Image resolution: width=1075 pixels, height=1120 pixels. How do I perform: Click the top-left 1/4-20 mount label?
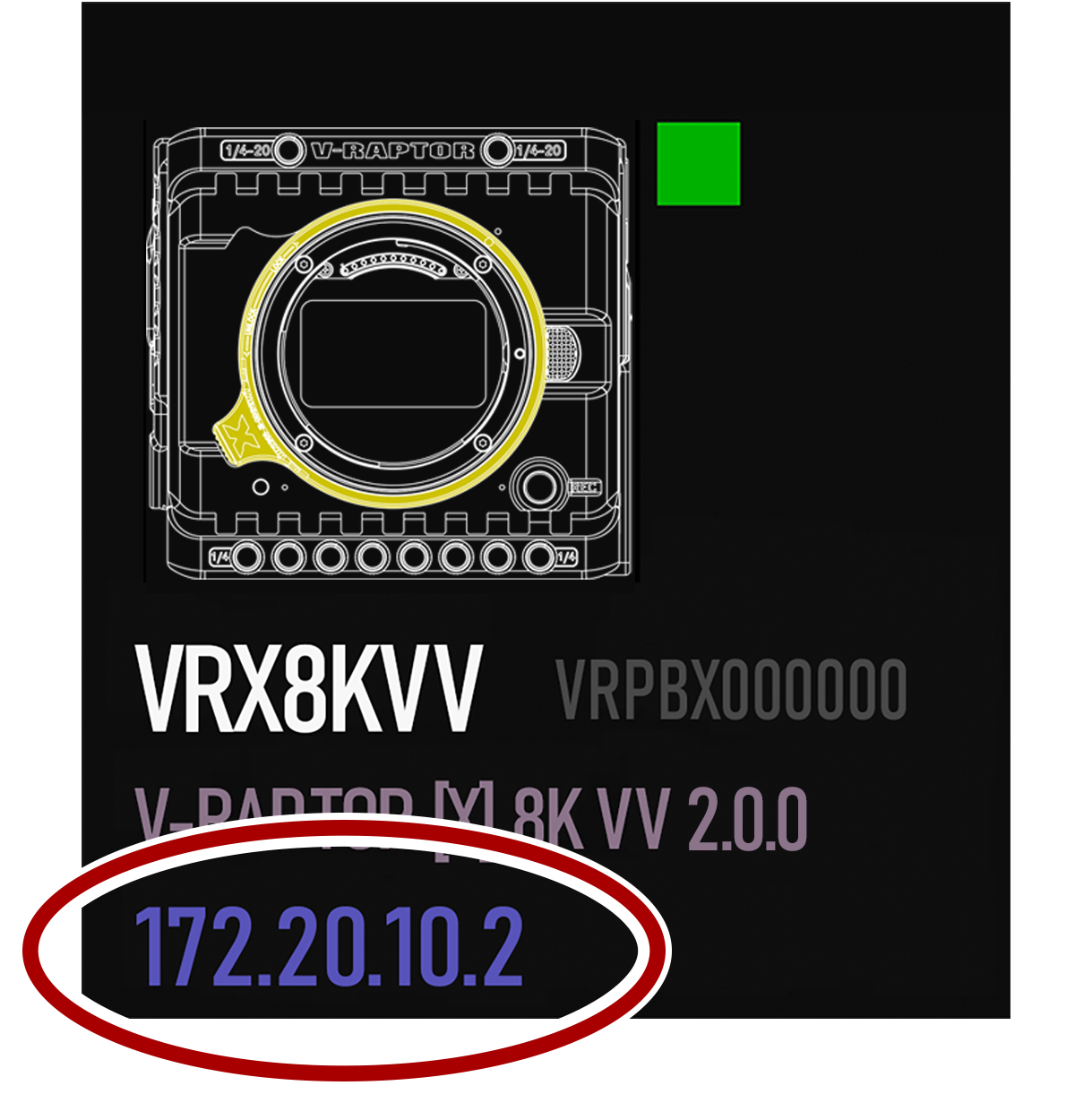247,150
